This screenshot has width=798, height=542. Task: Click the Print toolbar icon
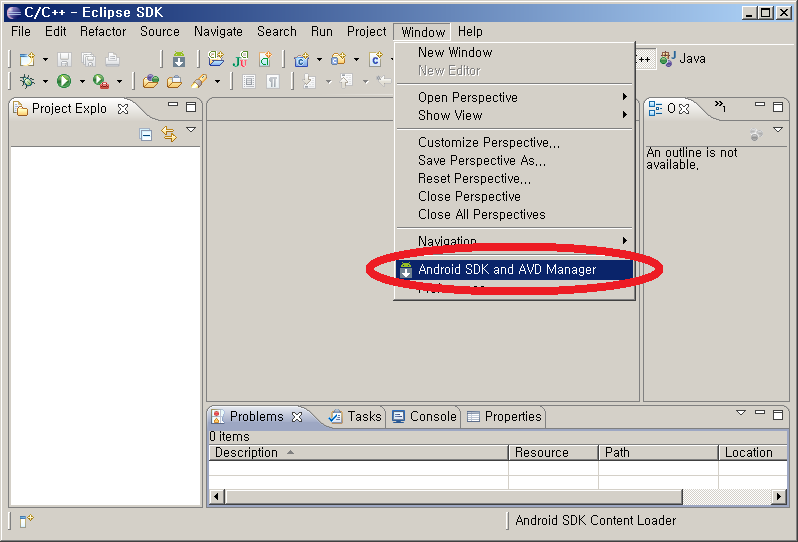112,60
